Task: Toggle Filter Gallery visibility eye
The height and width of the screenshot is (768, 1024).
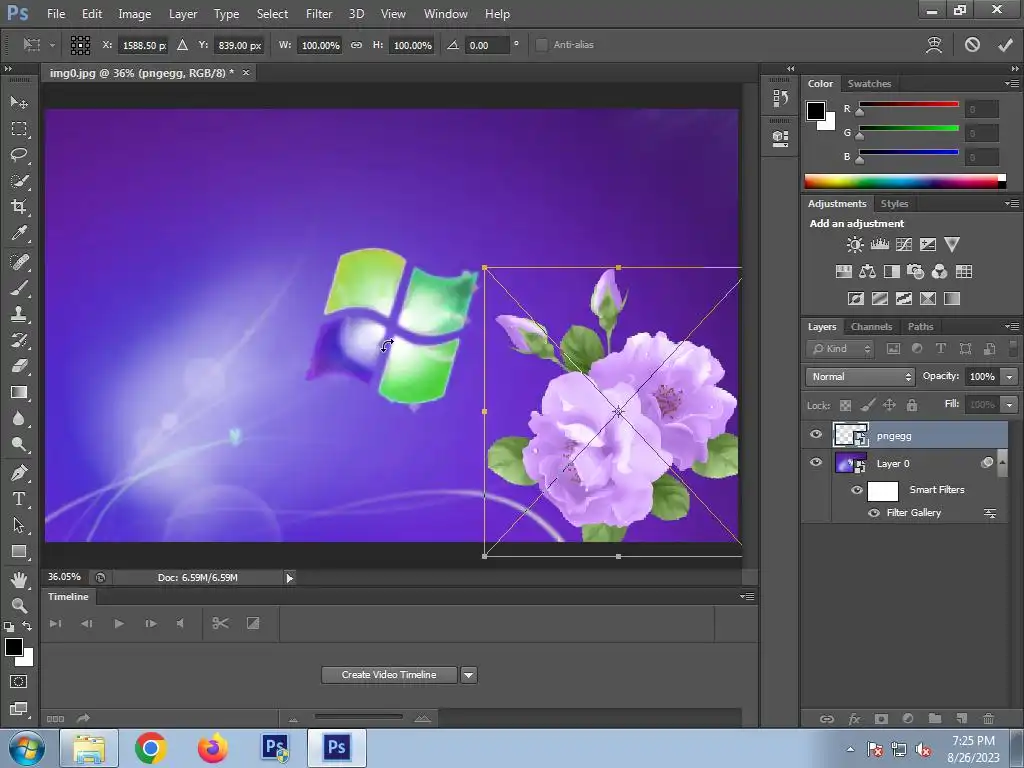Action: click(x=874, y=513)
